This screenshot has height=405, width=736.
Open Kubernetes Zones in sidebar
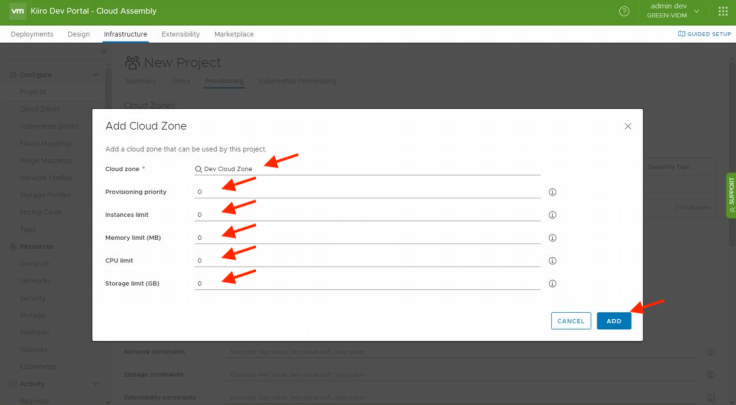(49, 126)
